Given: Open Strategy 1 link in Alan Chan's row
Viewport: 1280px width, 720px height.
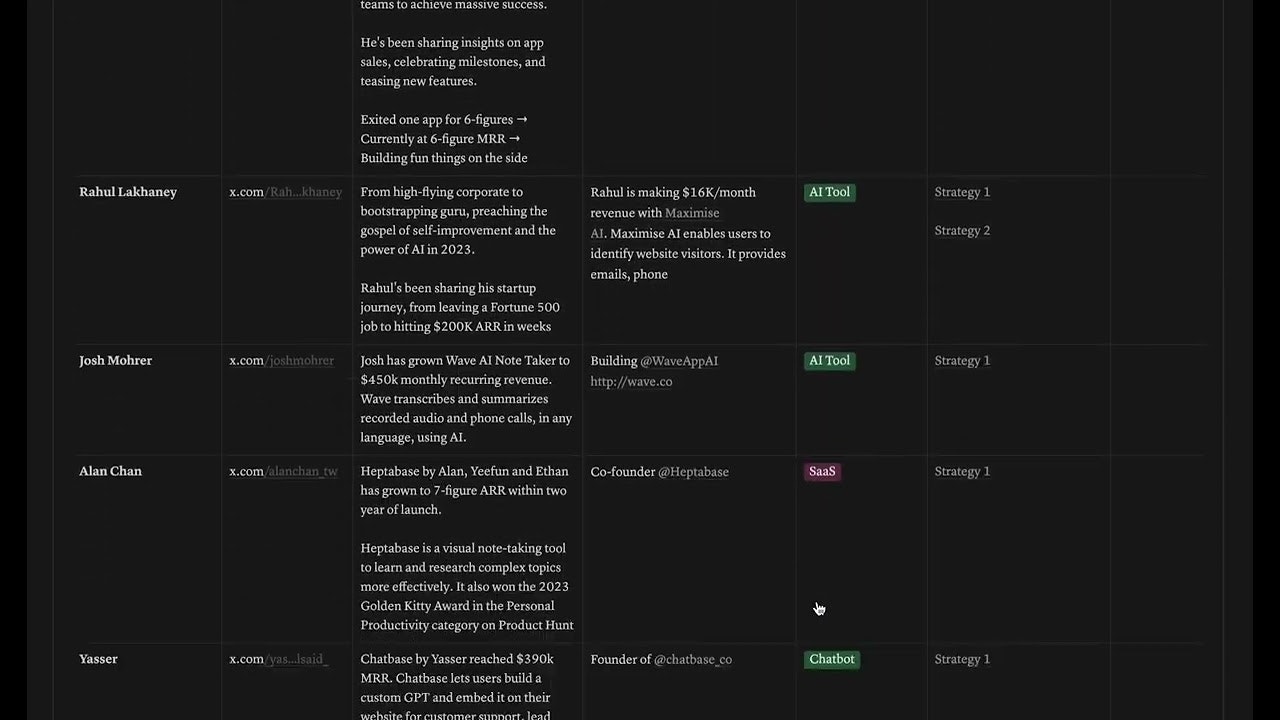Looking at the screenshot, I should tap(962, 471).
